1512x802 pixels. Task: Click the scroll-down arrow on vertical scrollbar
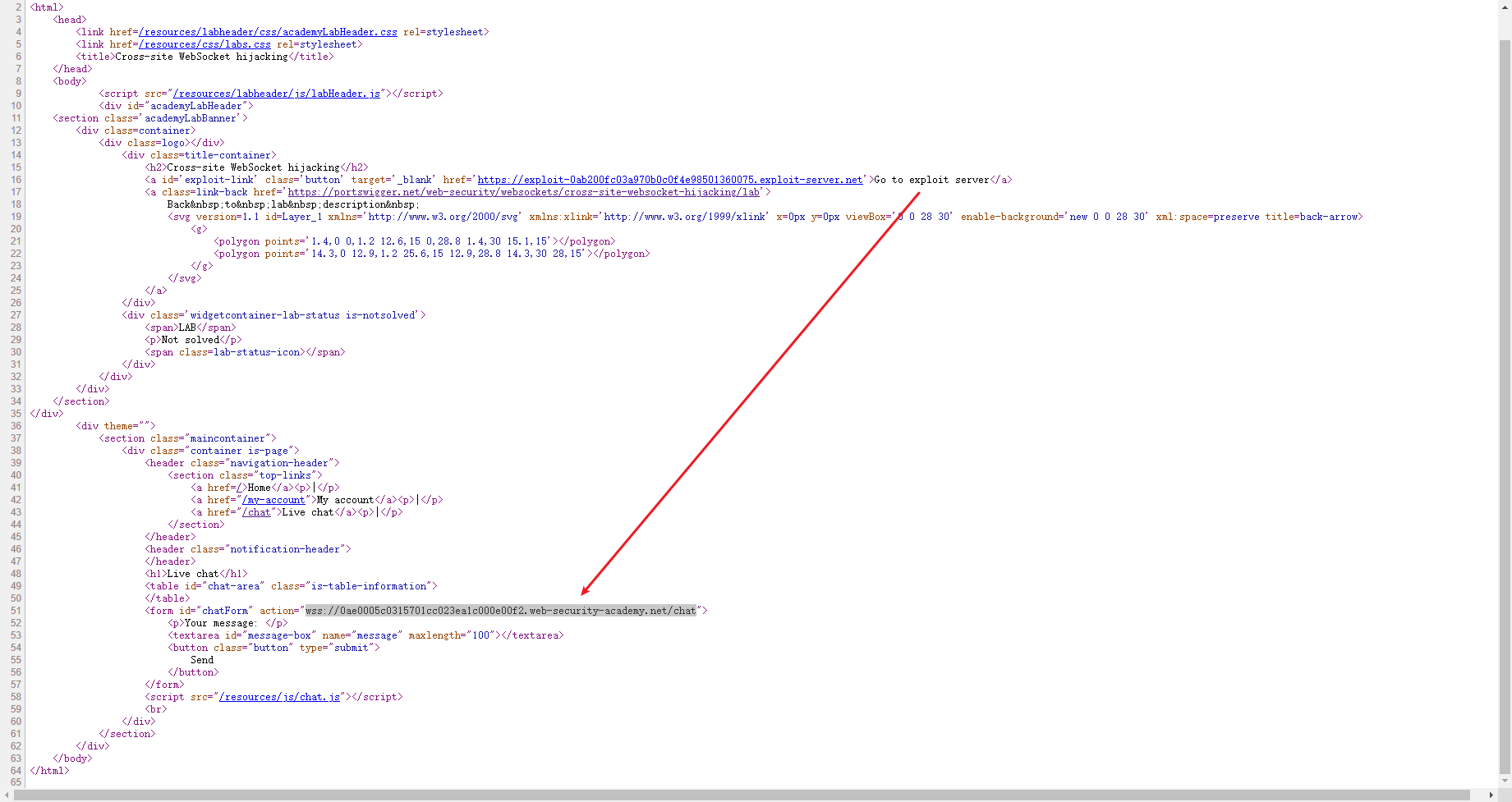point(1505,781)
